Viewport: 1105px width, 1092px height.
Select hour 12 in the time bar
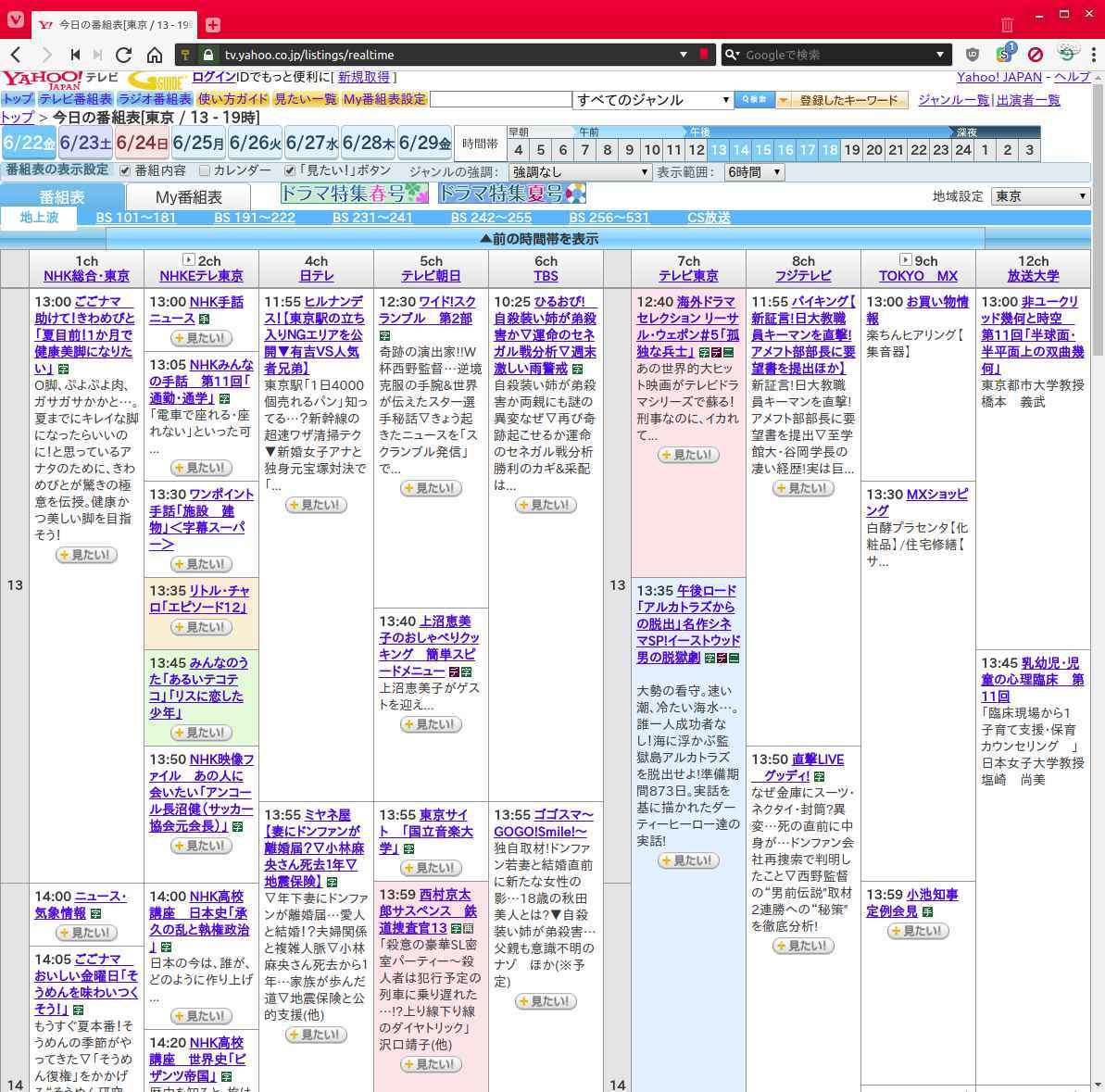[697, 149]
